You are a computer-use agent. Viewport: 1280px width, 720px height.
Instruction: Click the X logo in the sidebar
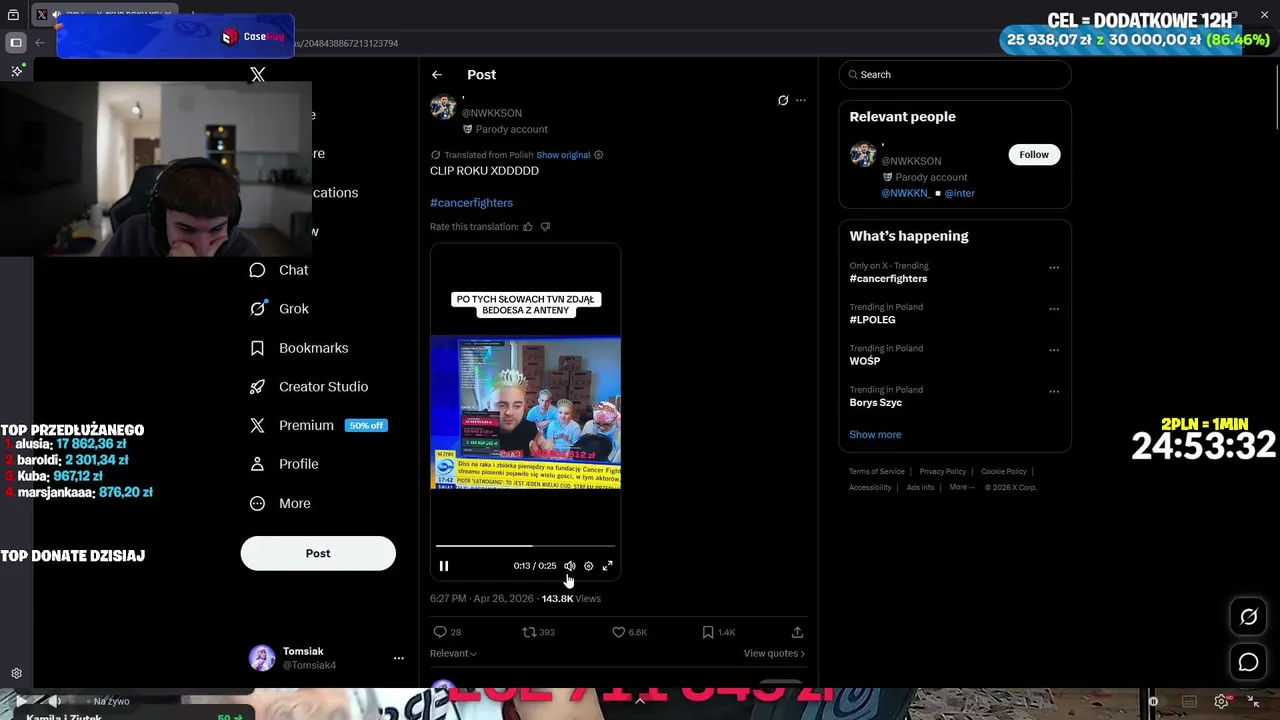point(258,75)
